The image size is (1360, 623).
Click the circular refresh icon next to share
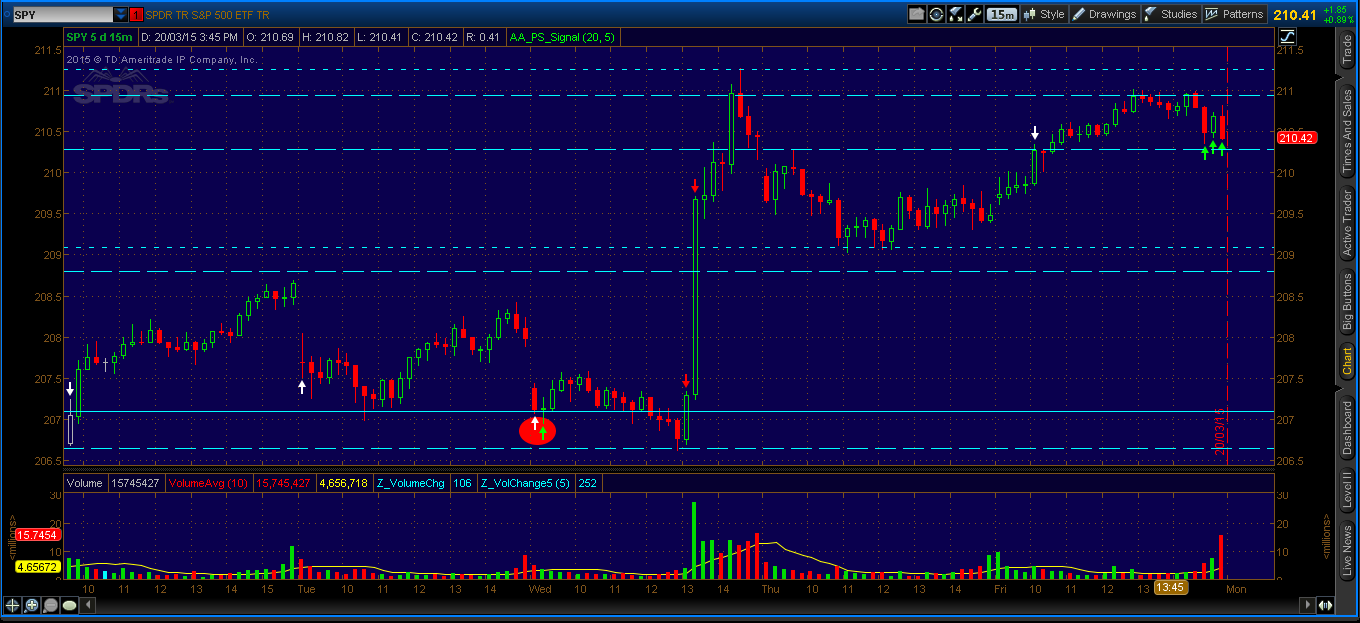click(x=936, y=14)
